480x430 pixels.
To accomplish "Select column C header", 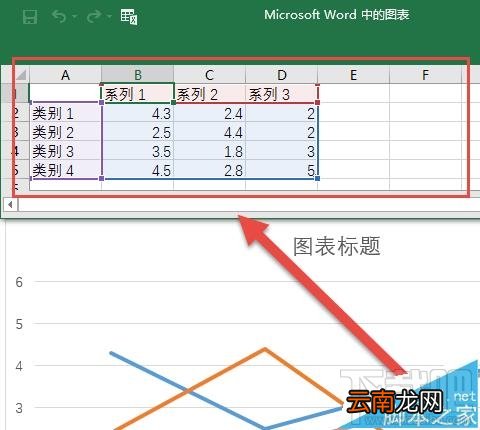I will click(209, 75).
